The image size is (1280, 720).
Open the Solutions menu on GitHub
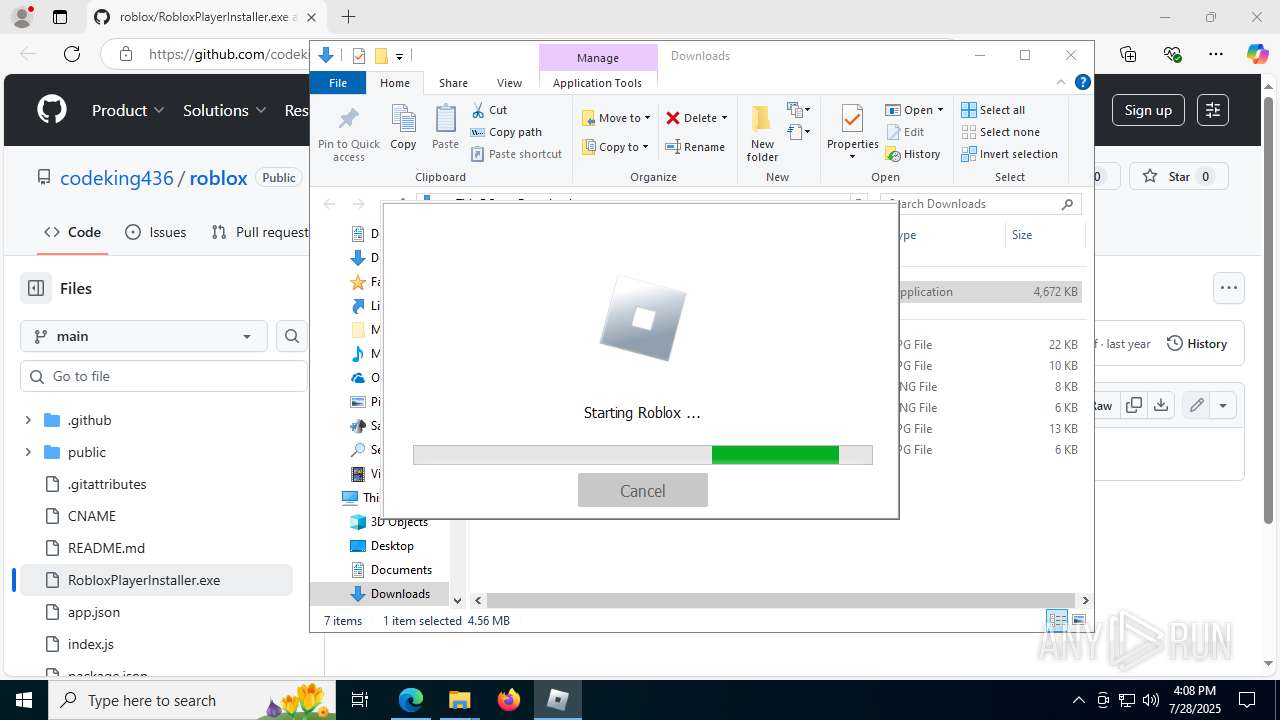[225, 110]
